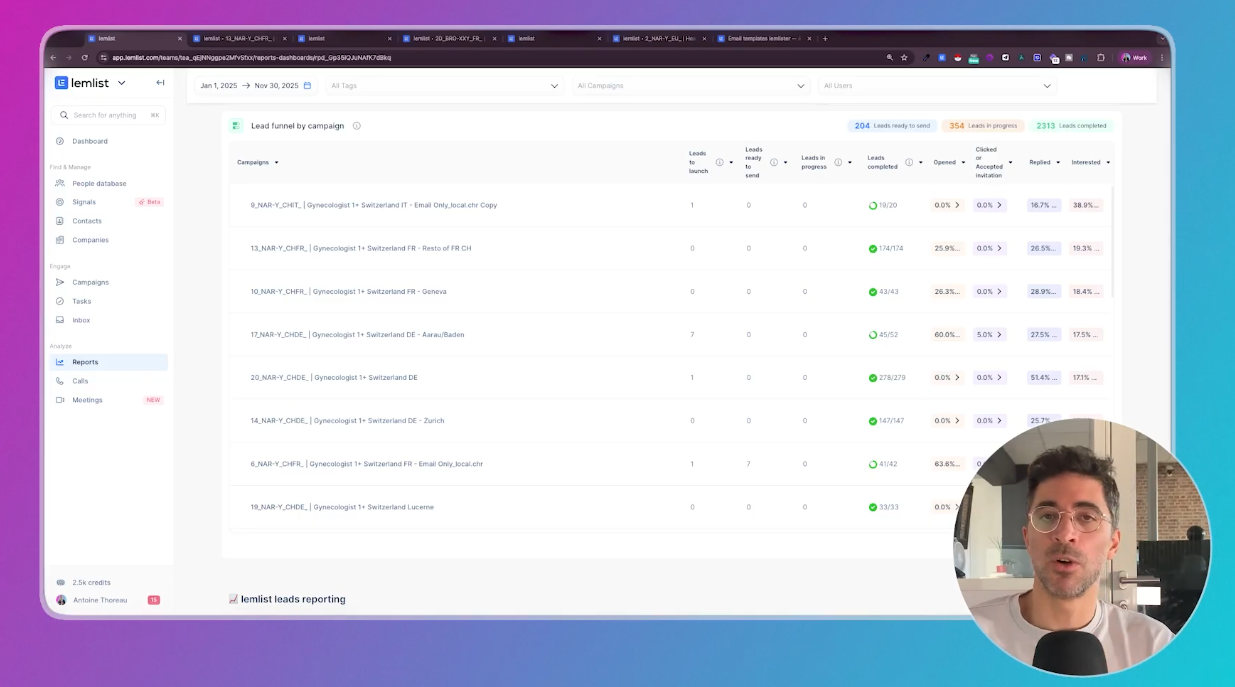This screenshot has height=687, width=1235.
Task: Click the Companies sidebar icon
Action: click(60, 240)
